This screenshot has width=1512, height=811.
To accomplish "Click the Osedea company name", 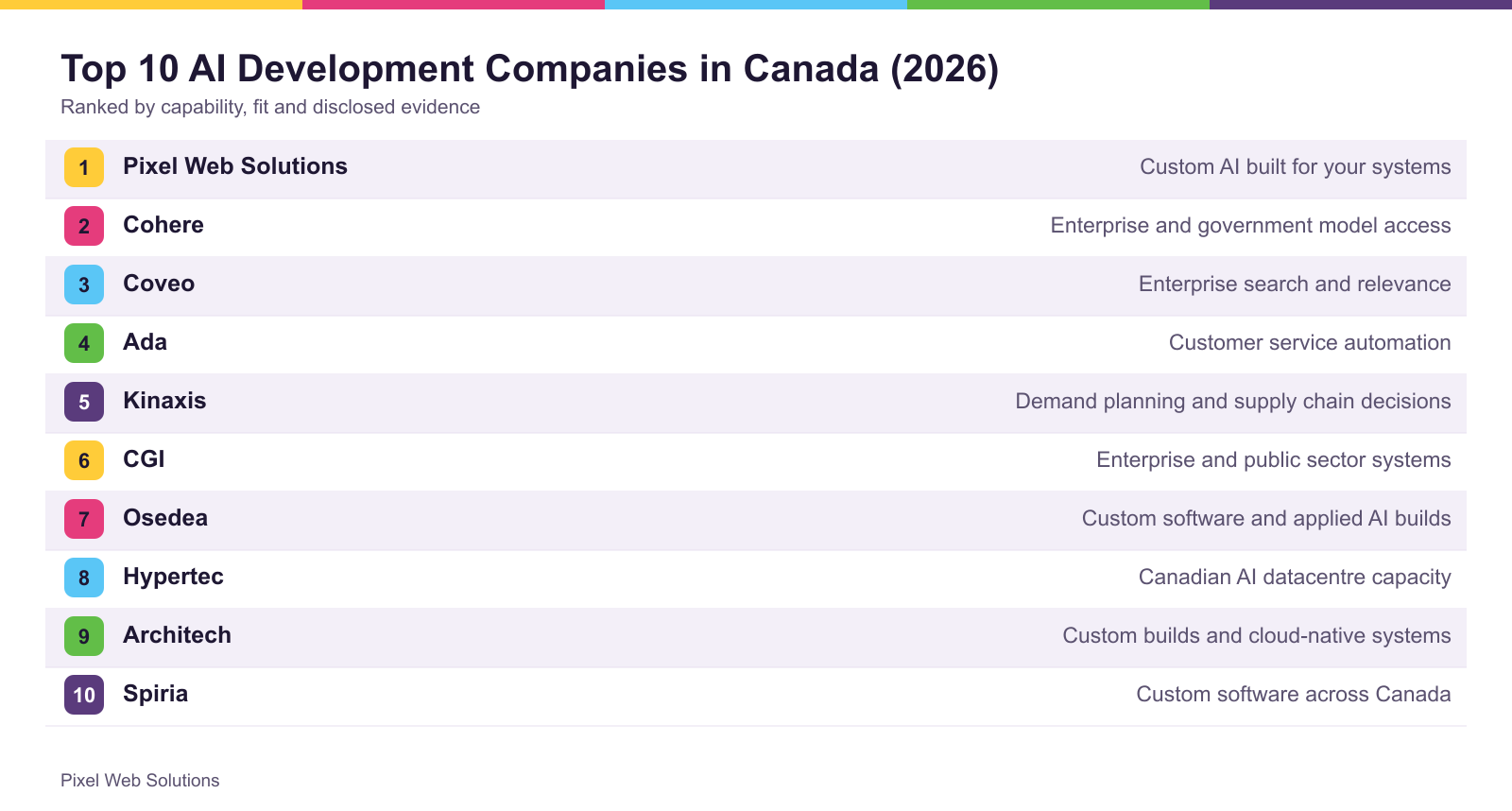I will [165, 518].
